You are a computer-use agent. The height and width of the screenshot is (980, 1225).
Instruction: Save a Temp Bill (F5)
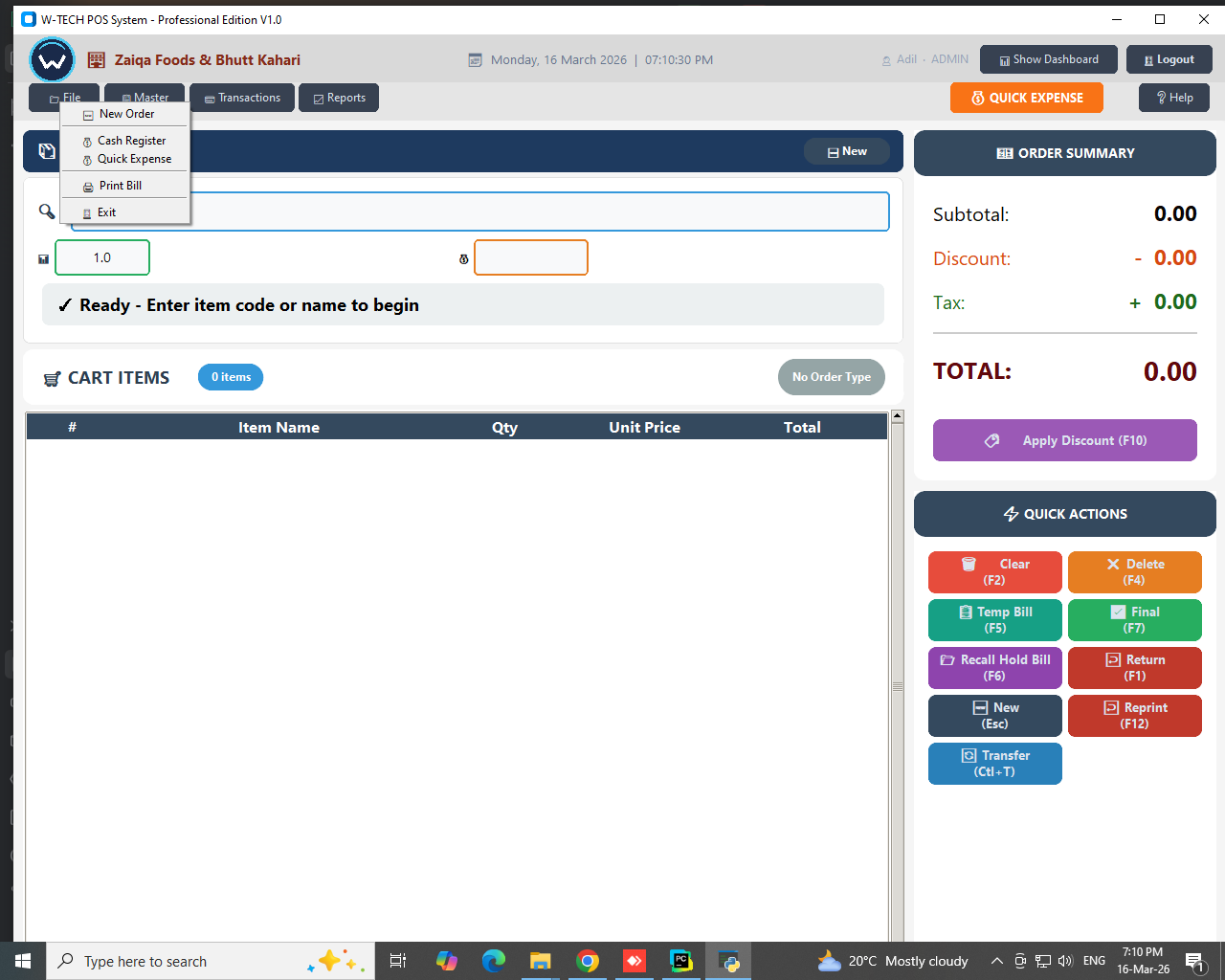pos(995,620)
